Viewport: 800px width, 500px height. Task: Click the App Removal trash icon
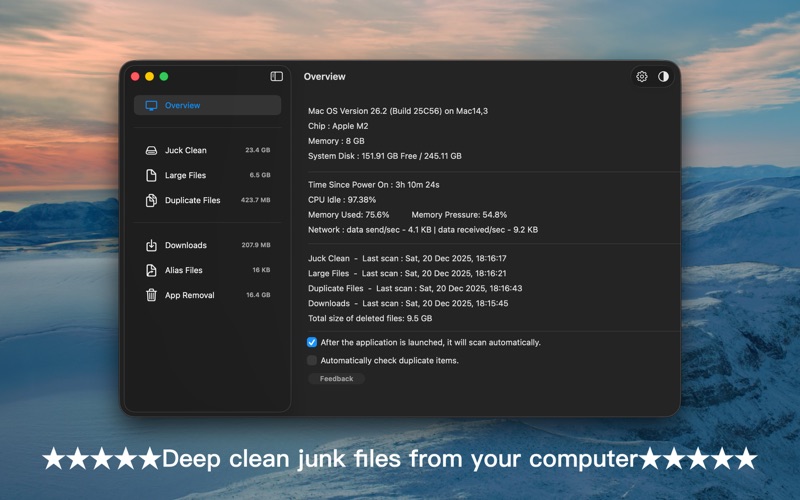point(152,295)
